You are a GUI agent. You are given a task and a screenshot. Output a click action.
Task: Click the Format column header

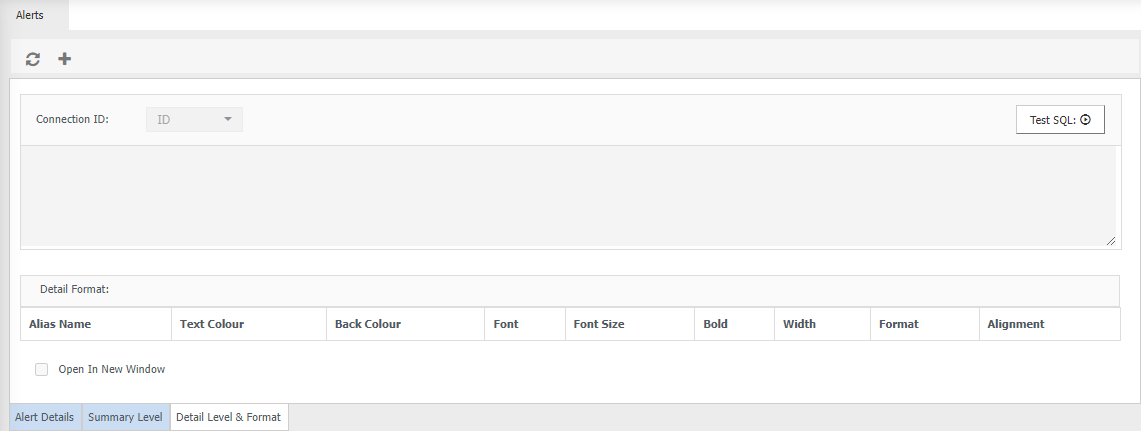[x=898, y=324]
